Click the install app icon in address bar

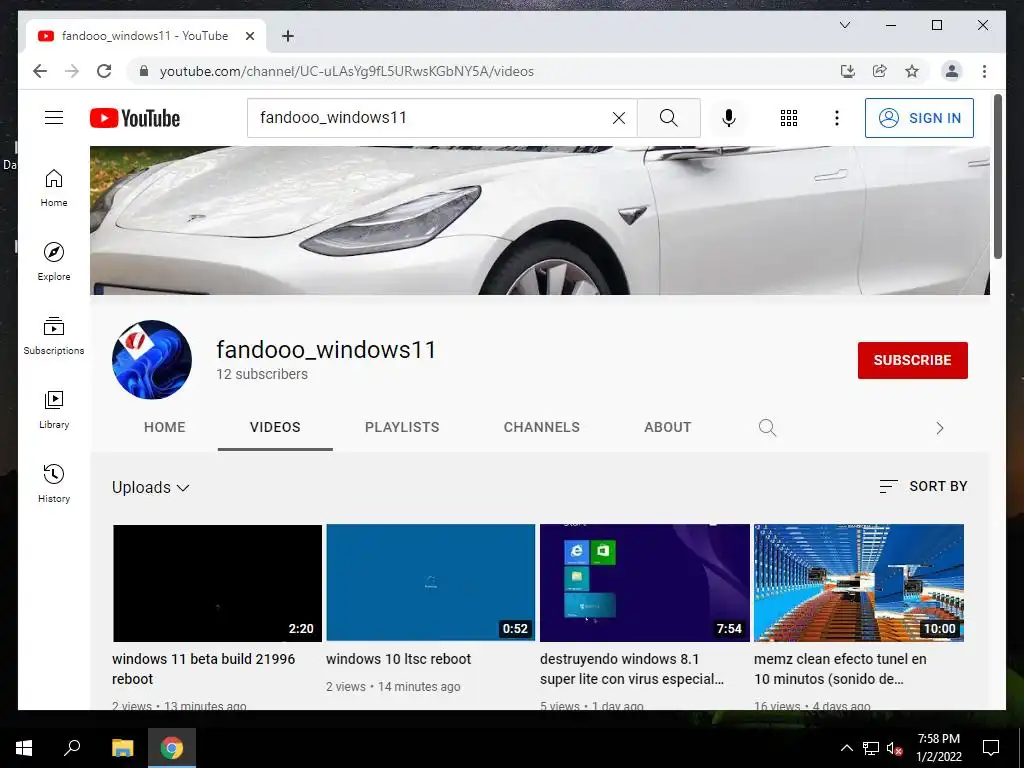coord(848,71)
